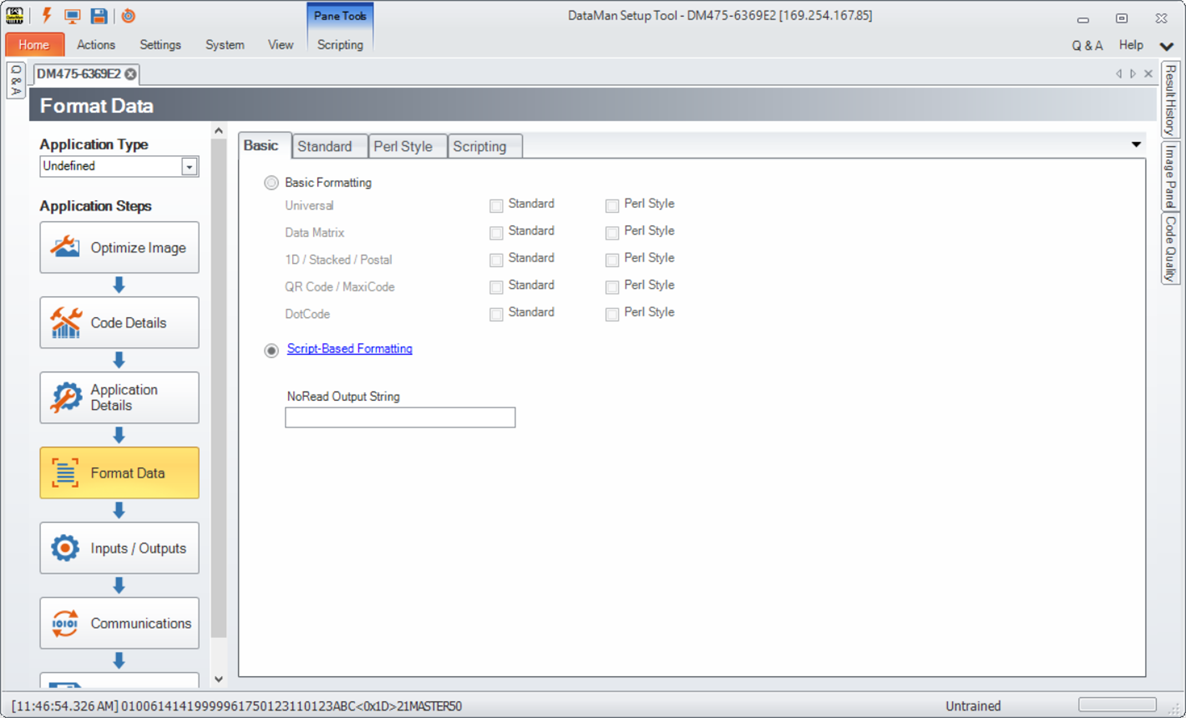Image resolution: width=1186 pixels, height=718 pixels.
Task: Enable Perl Style checkbox for DotCode
Action: click(x=612, y=314)
